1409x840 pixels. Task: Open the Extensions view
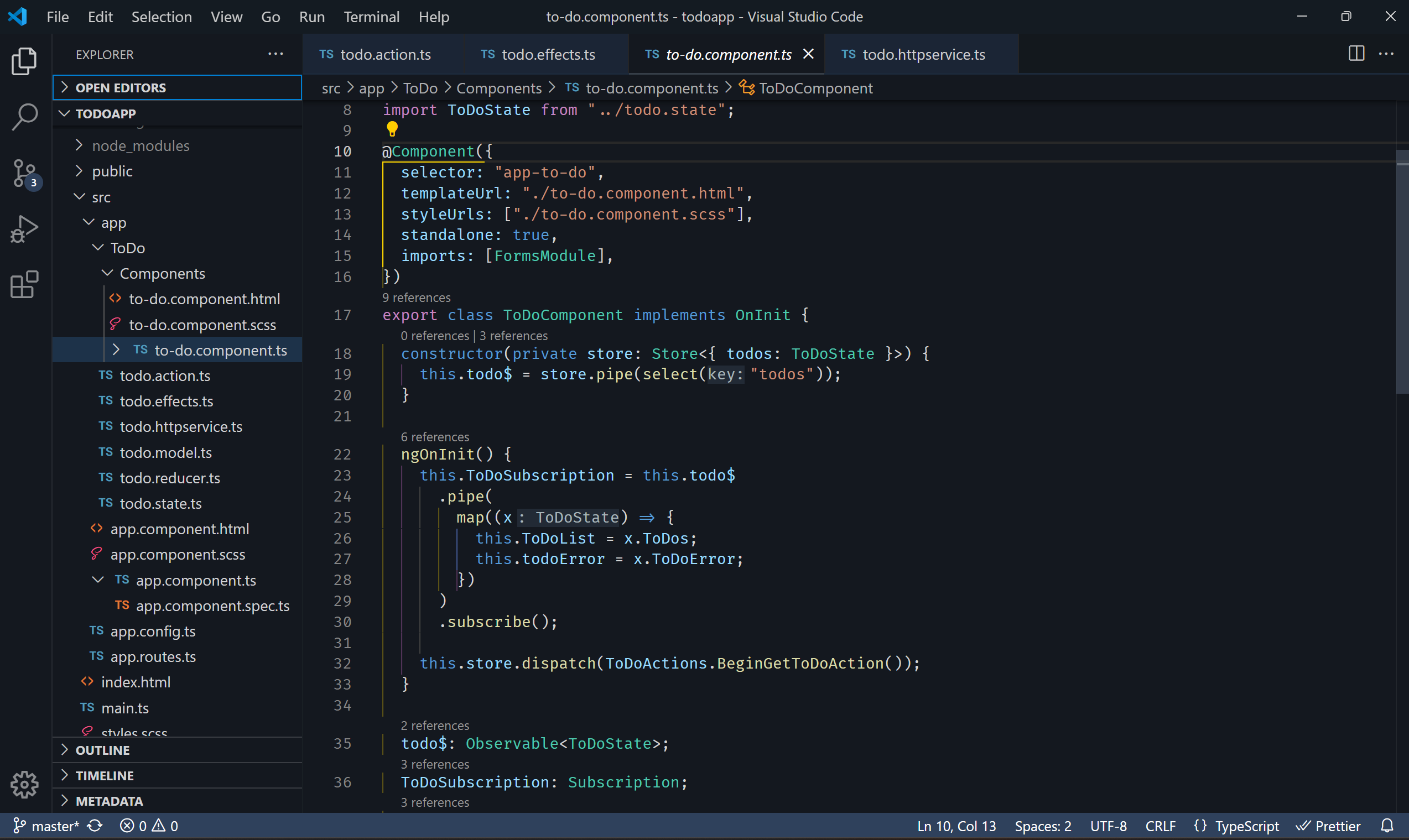(x=24, y=284)
